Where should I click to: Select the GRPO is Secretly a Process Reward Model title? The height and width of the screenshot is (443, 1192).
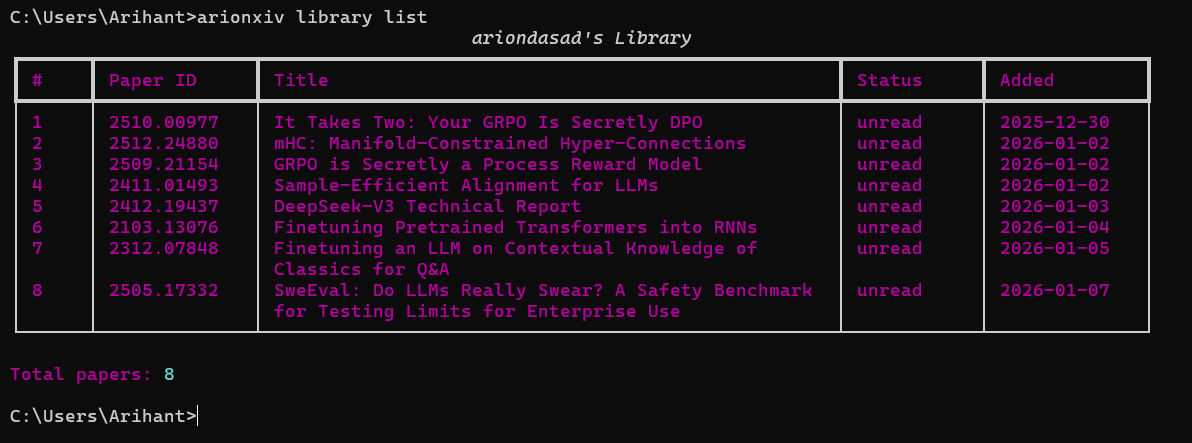(488, 164)
